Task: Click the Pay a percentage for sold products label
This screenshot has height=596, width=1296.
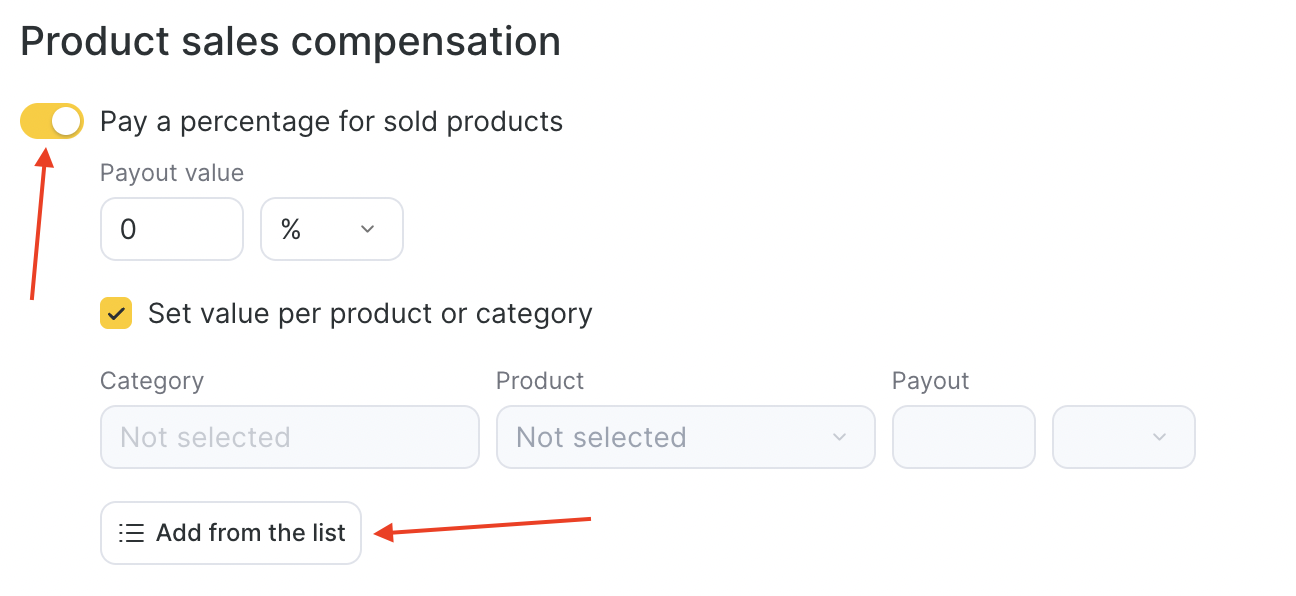Action: (332, 122)
